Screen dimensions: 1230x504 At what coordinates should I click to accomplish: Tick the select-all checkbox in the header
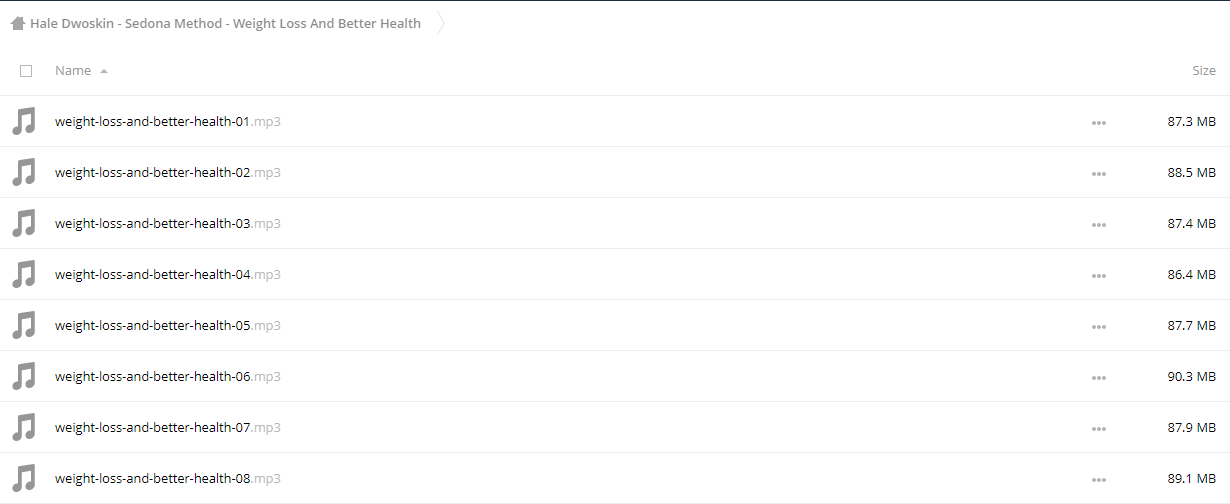[x=26, y=71]
